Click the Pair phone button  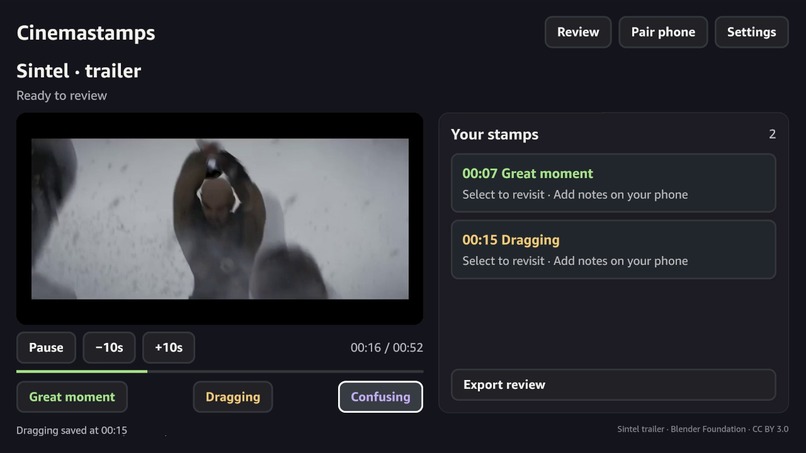pyautogui.click(x=663, y=32)
